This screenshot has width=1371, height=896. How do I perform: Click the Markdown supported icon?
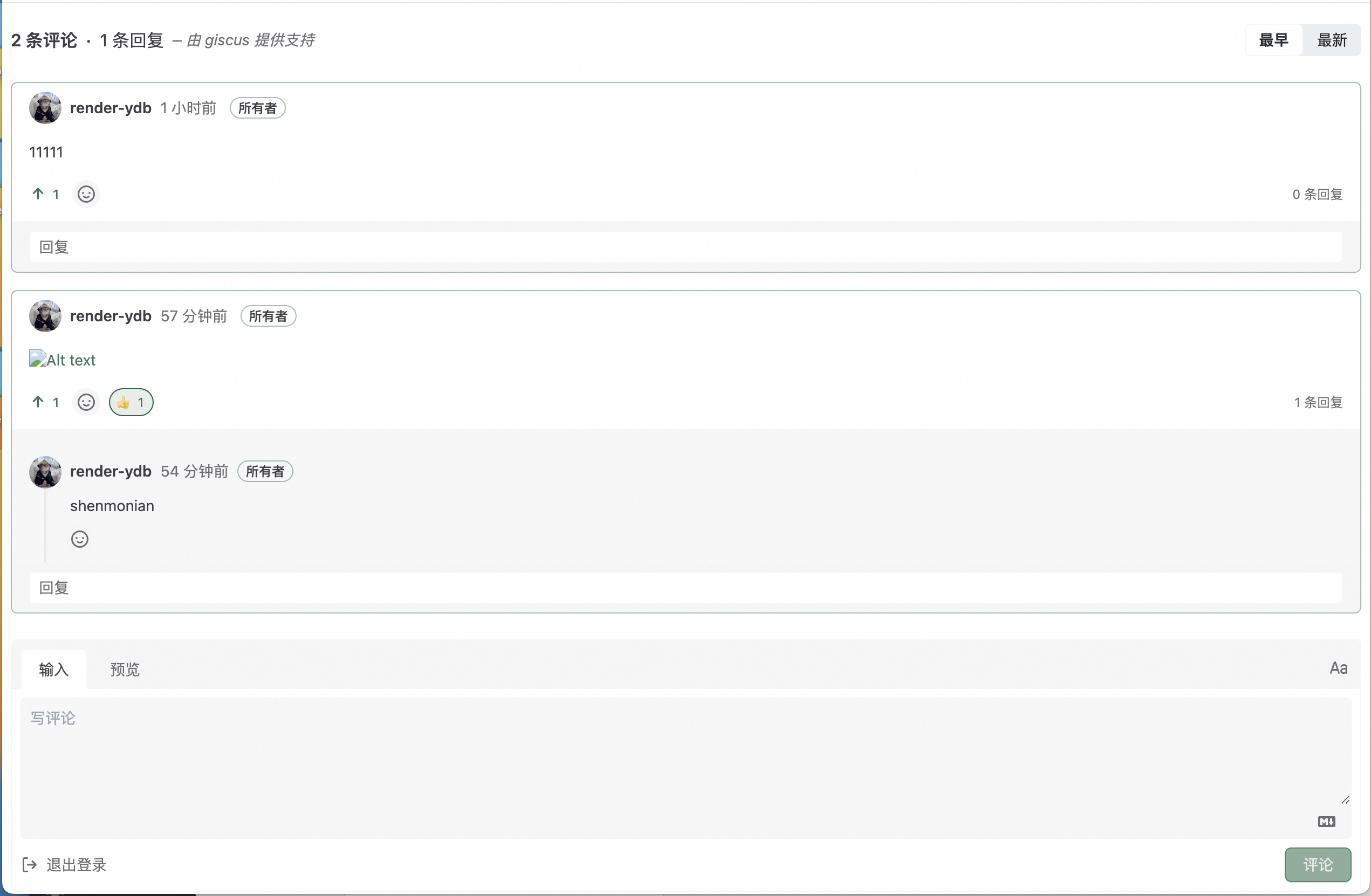click(x=1326, y=822)
